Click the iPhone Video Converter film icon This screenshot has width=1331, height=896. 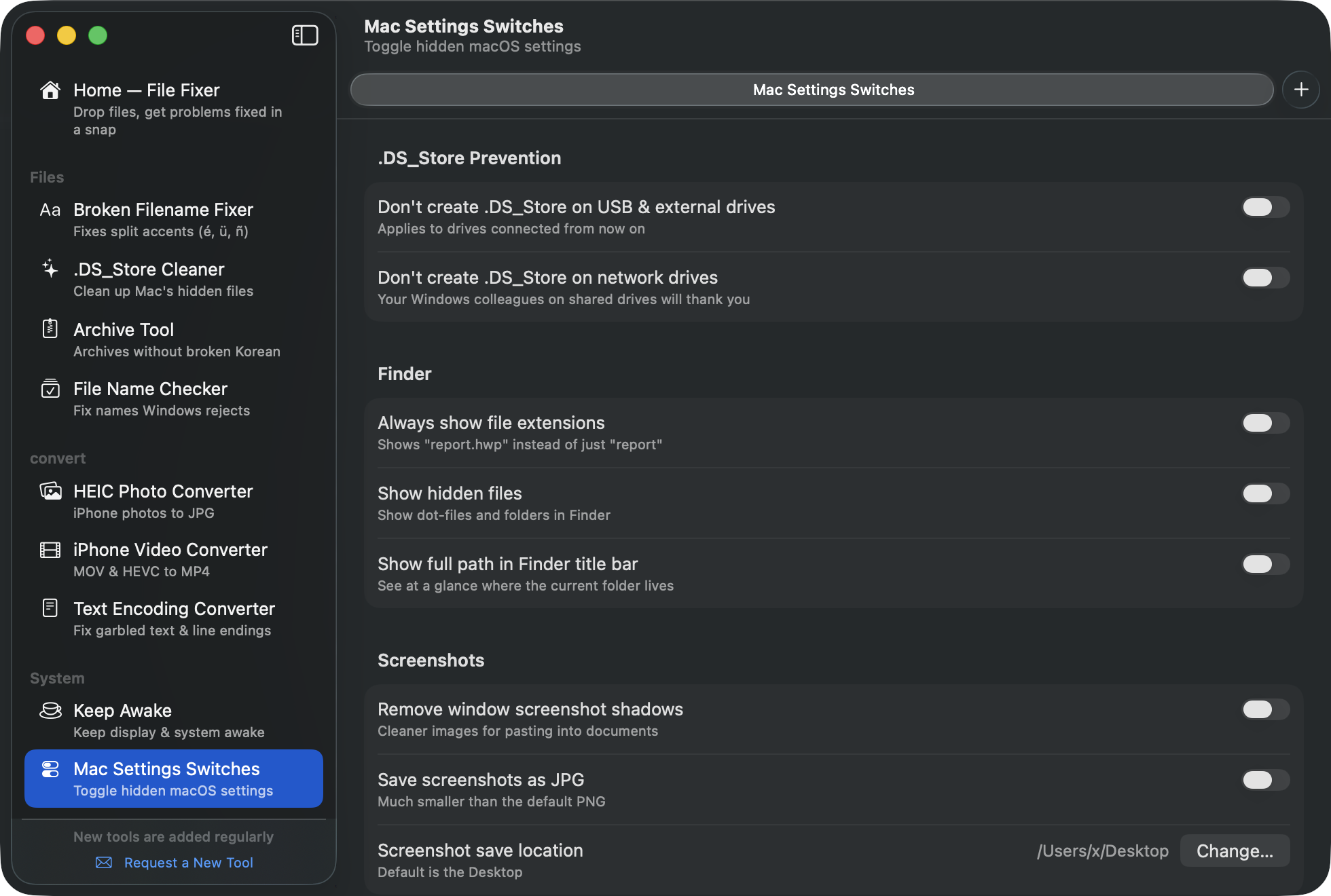50,549
